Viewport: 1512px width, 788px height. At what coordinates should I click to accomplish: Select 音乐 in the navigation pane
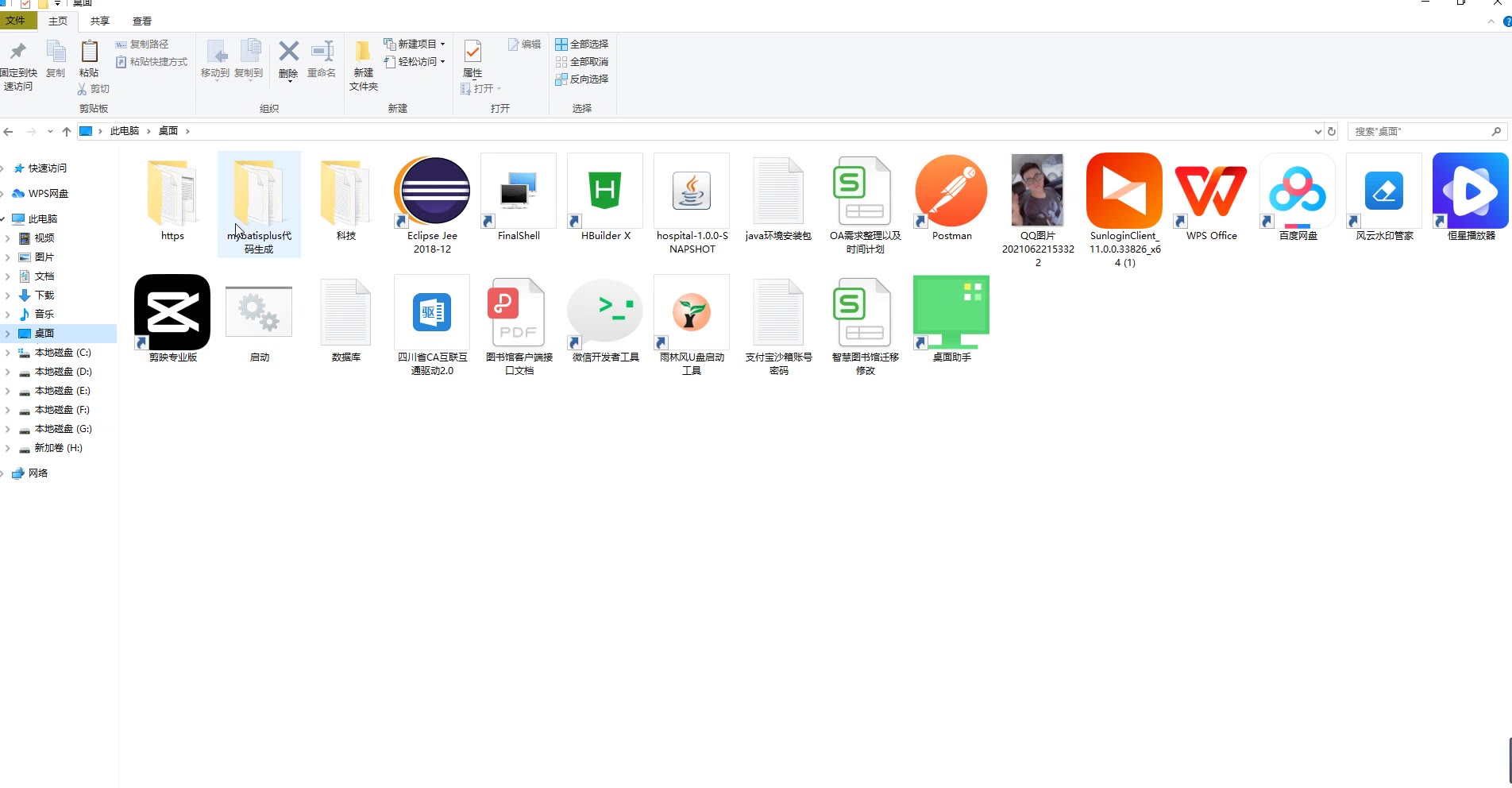coord(44,315)
